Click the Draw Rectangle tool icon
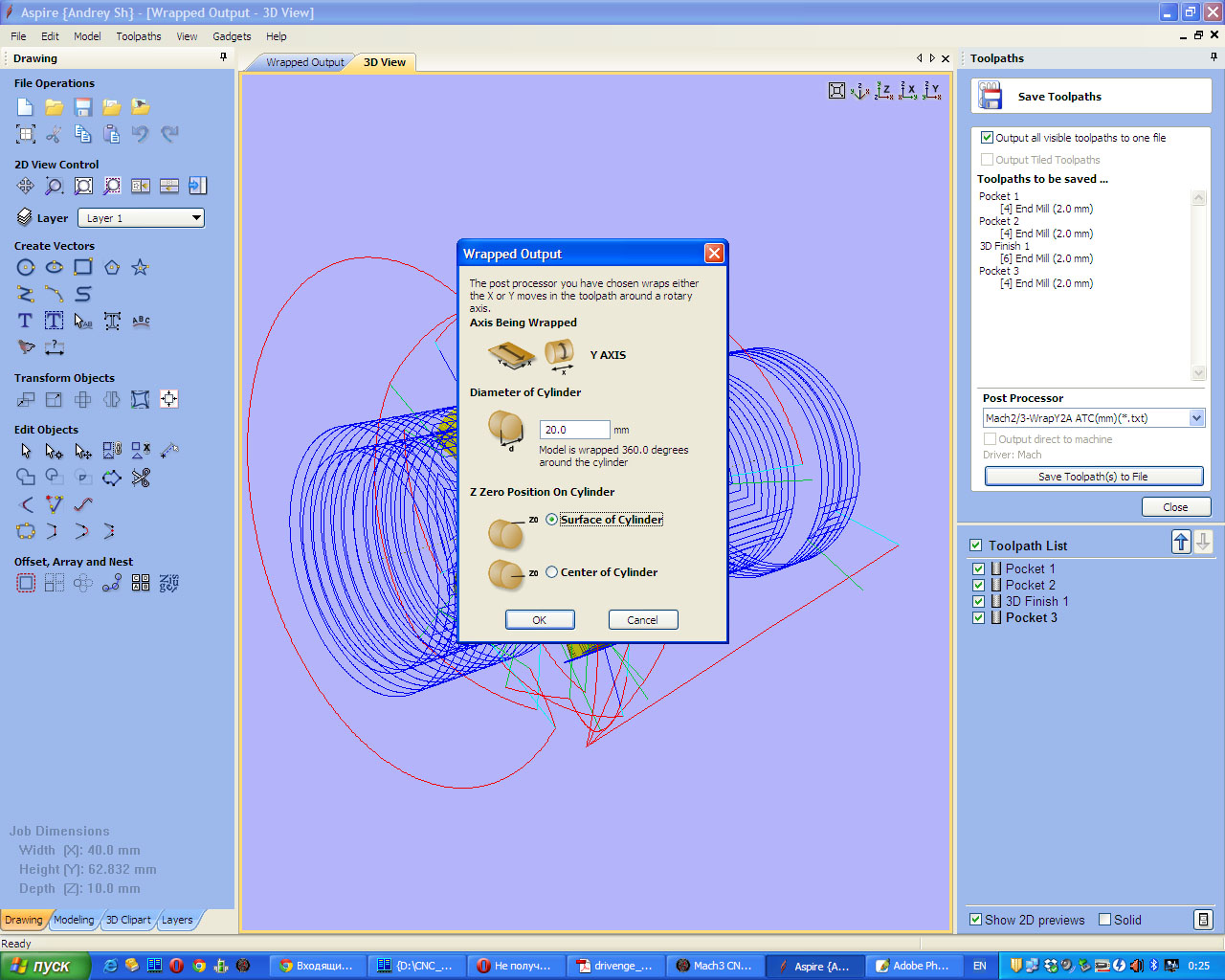The image size is (1225, 980). pyautogui.click(x=83, y=268)
